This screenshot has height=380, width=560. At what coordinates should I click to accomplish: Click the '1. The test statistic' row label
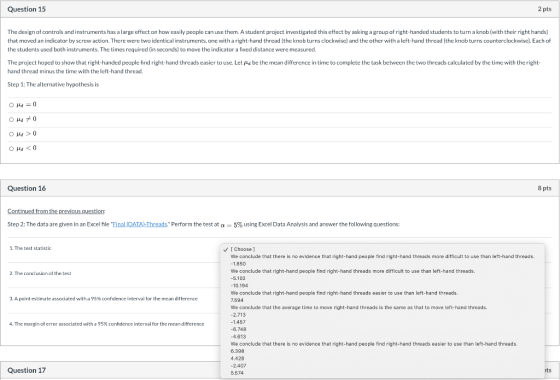[x=30, y=248]
